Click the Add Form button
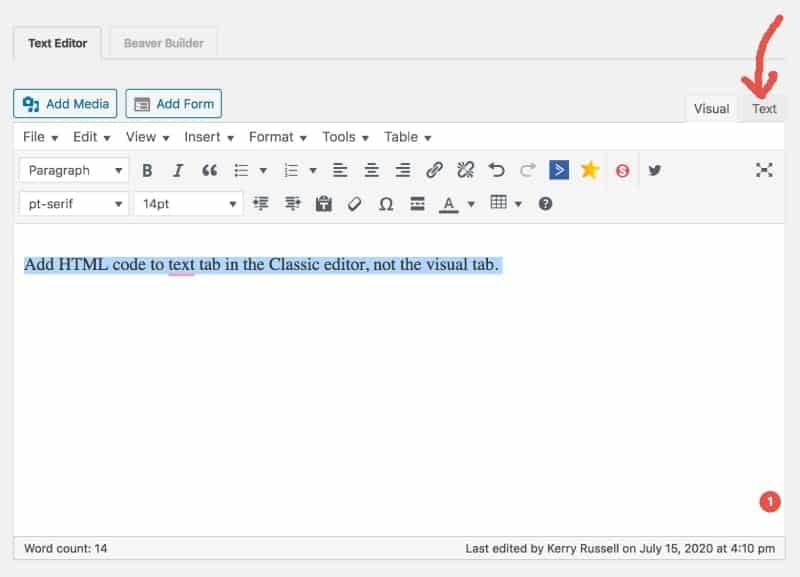This screenshot has height=577, width=800. [173, 104]
